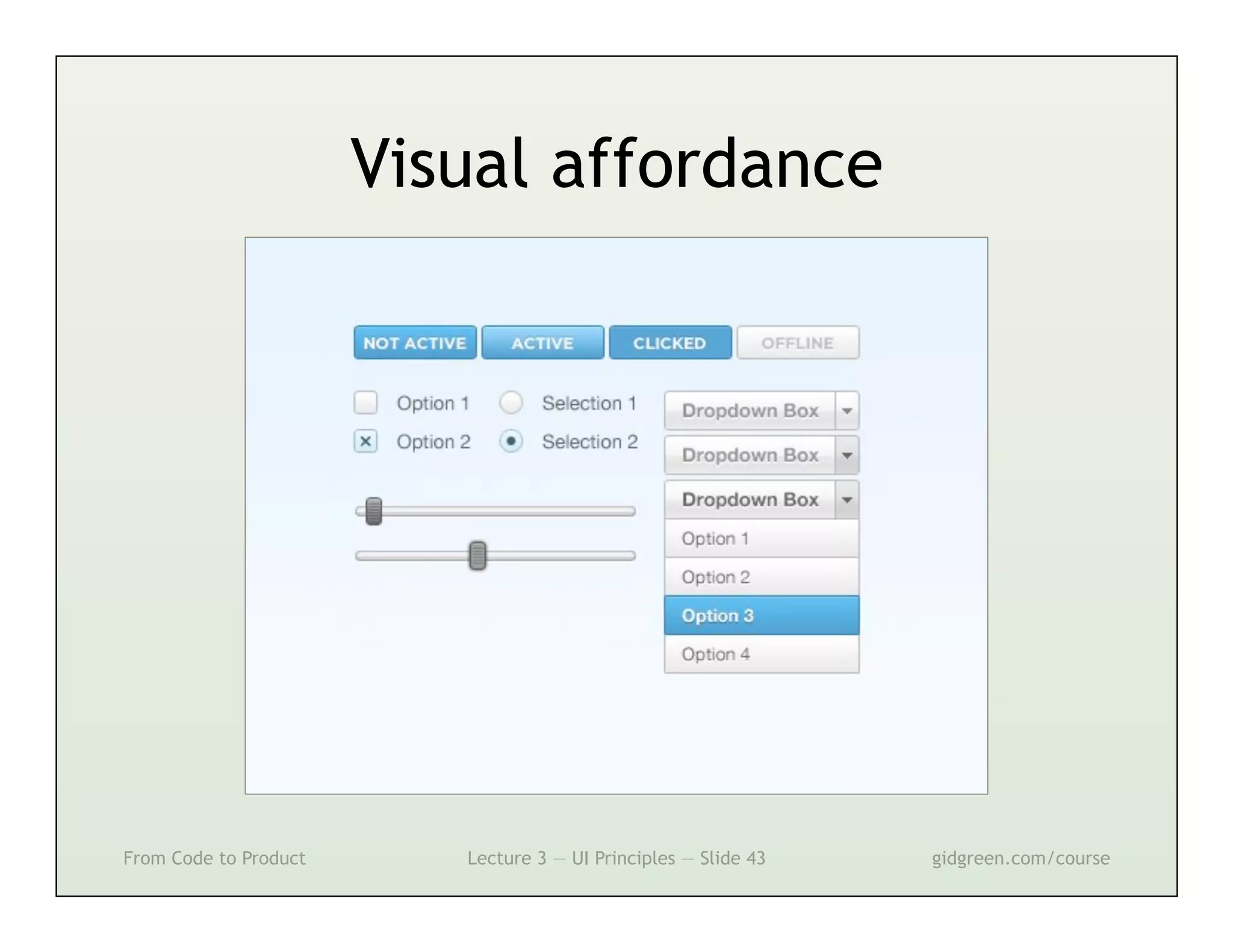
Task: Click the Lecture 3 UI Principles footer text
Action: 616,858
